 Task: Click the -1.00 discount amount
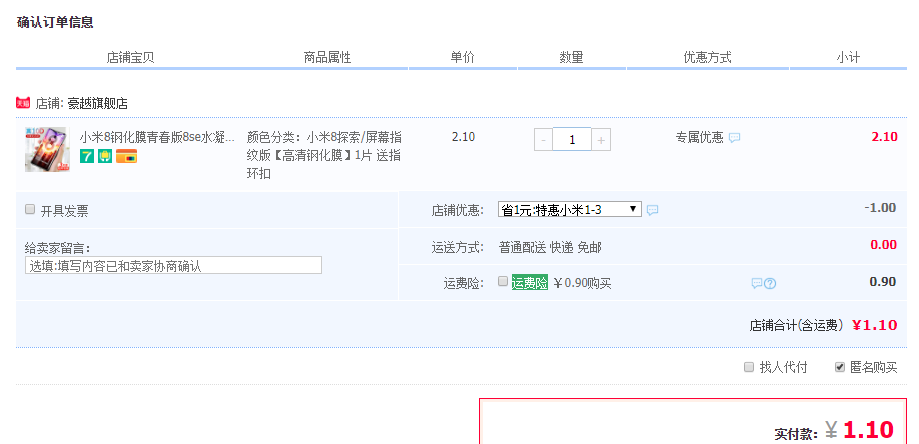pyautogui.click(x=880, y=207)
